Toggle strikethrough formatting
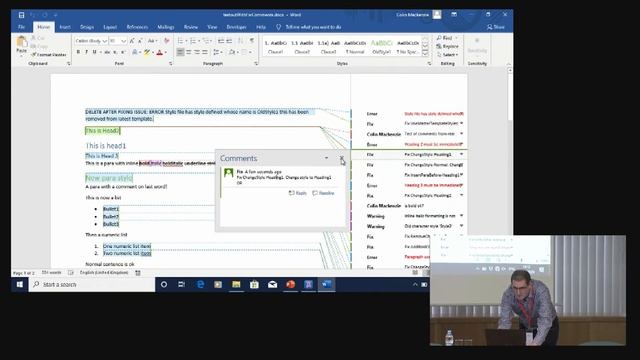The height and width of the screenshot is (360, 640). [x=107, y=52]
